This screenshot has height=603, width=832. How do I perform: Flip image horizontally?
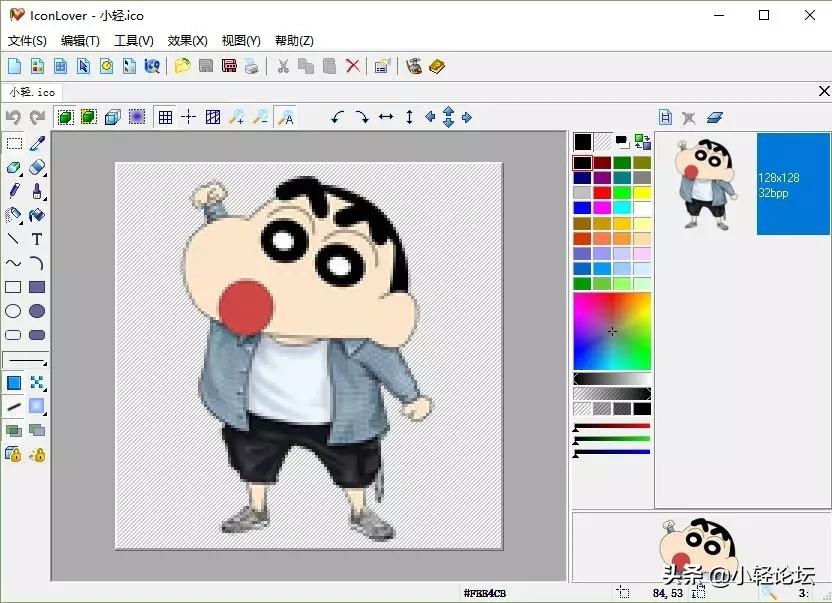pos(386,117)
